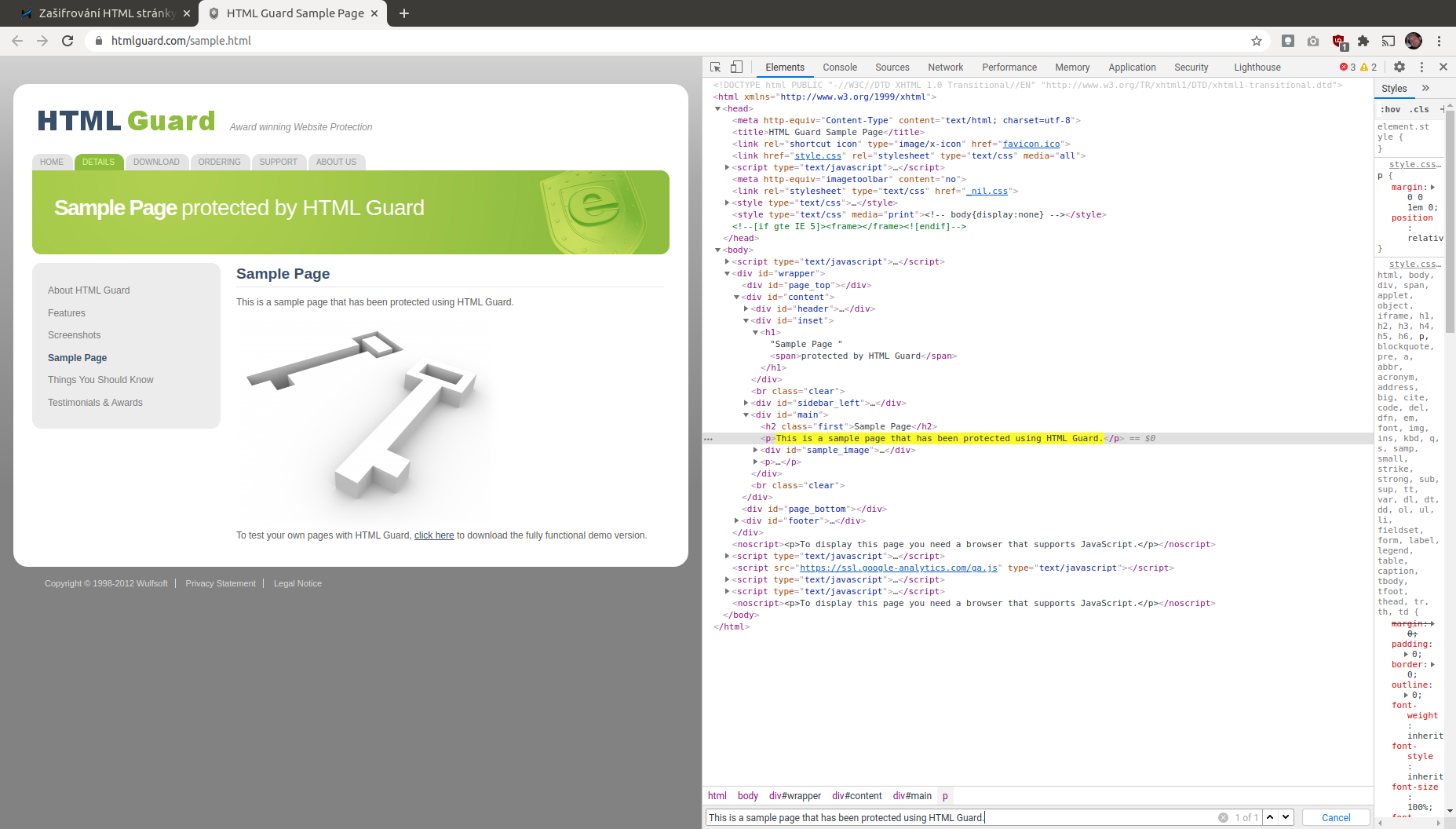1456x829 pixels.
Task: Click the red error count indicator
Action: tap(1348, 68)
